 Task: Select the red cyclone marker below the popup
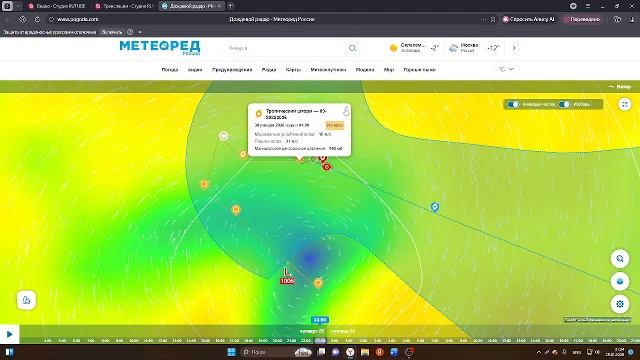pos(327,167)
